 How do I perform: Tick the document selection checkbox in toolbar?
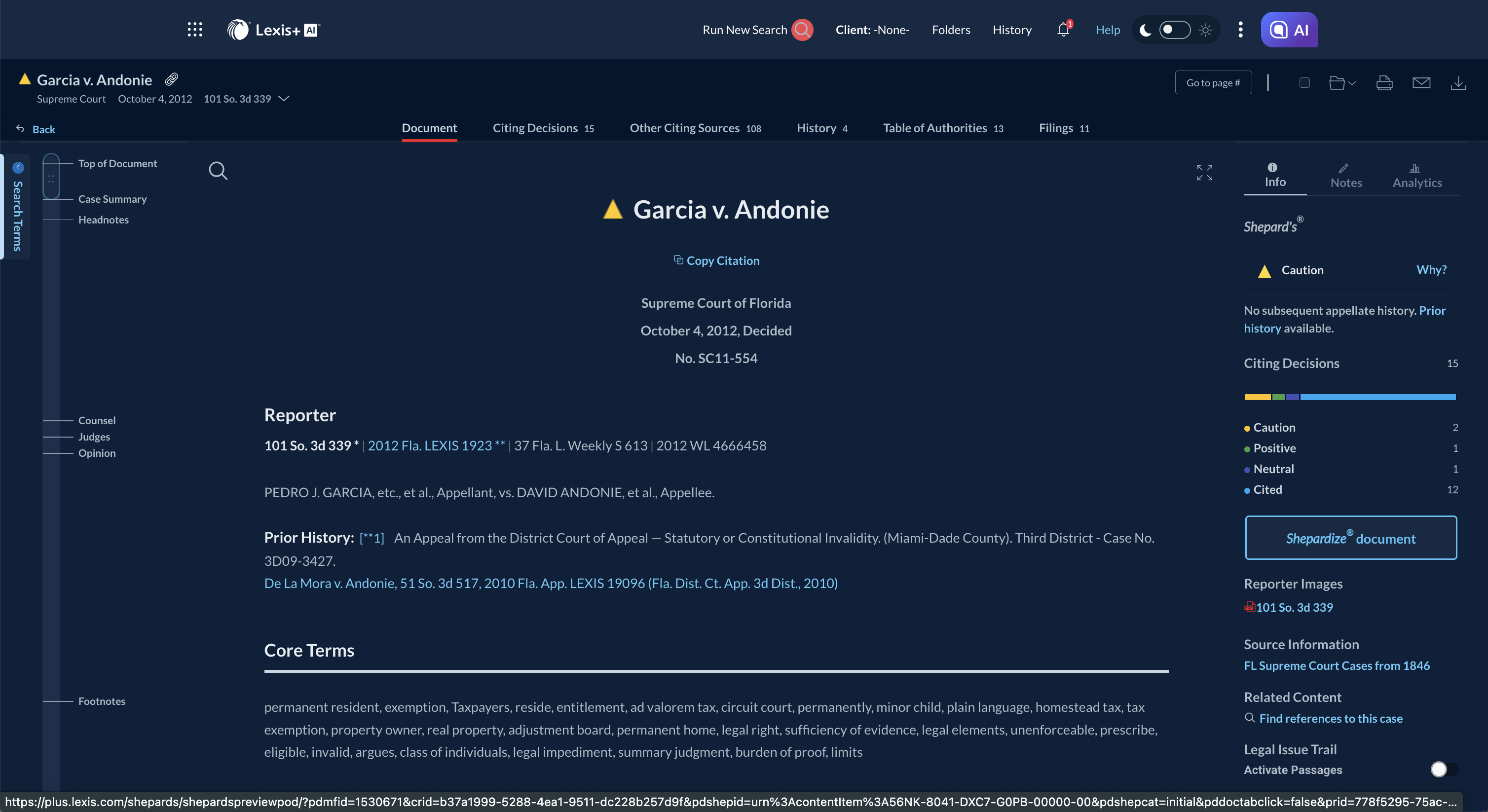[1304, 82]
